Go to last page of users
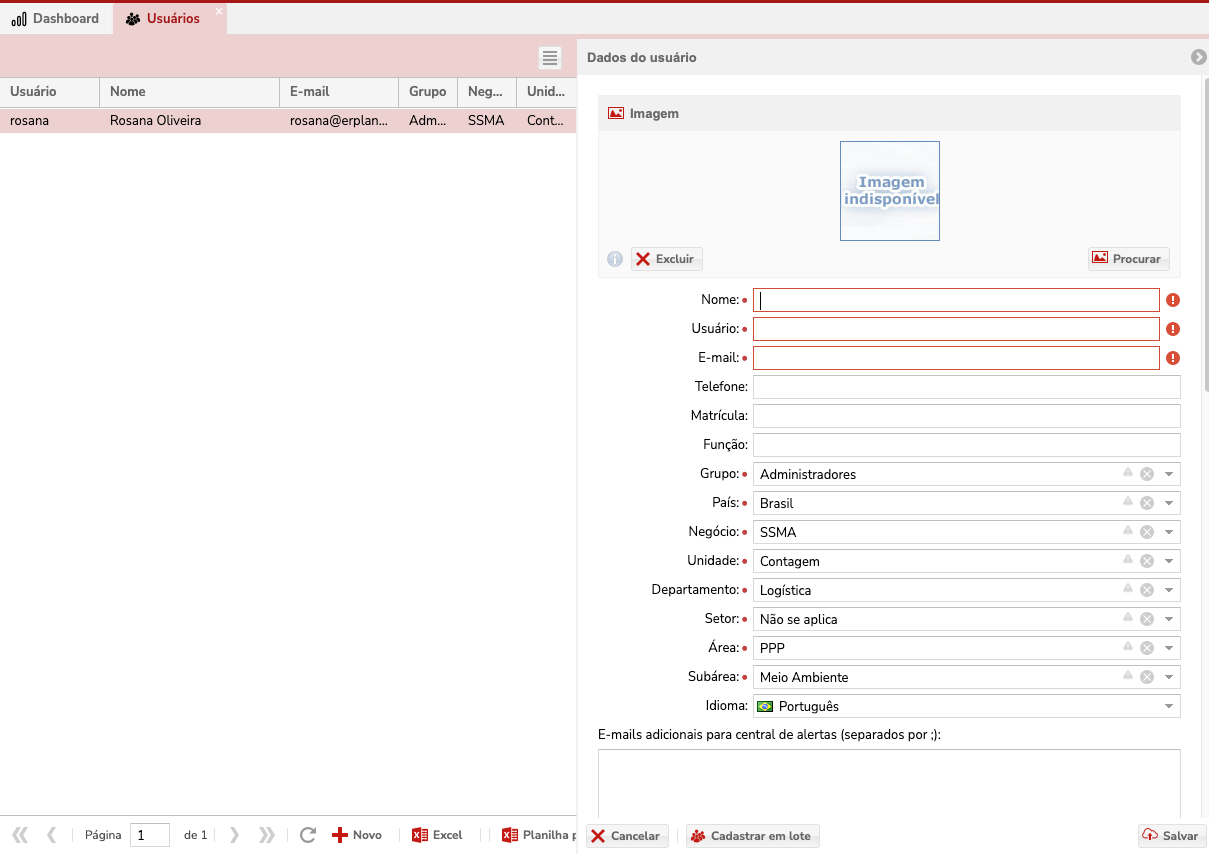The image size is (1209, 854). coord(266,835)
